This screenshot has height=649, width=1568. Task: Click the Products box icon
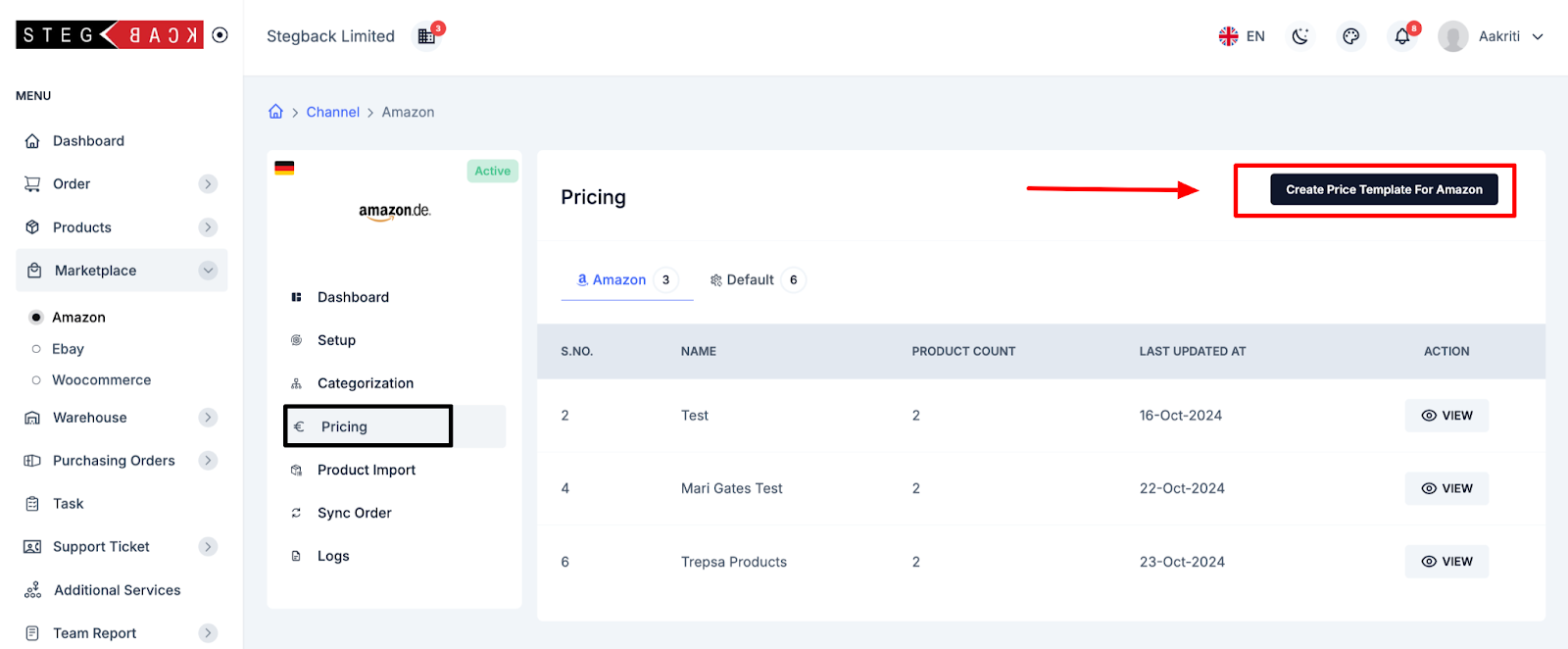[x=32, y=227]
